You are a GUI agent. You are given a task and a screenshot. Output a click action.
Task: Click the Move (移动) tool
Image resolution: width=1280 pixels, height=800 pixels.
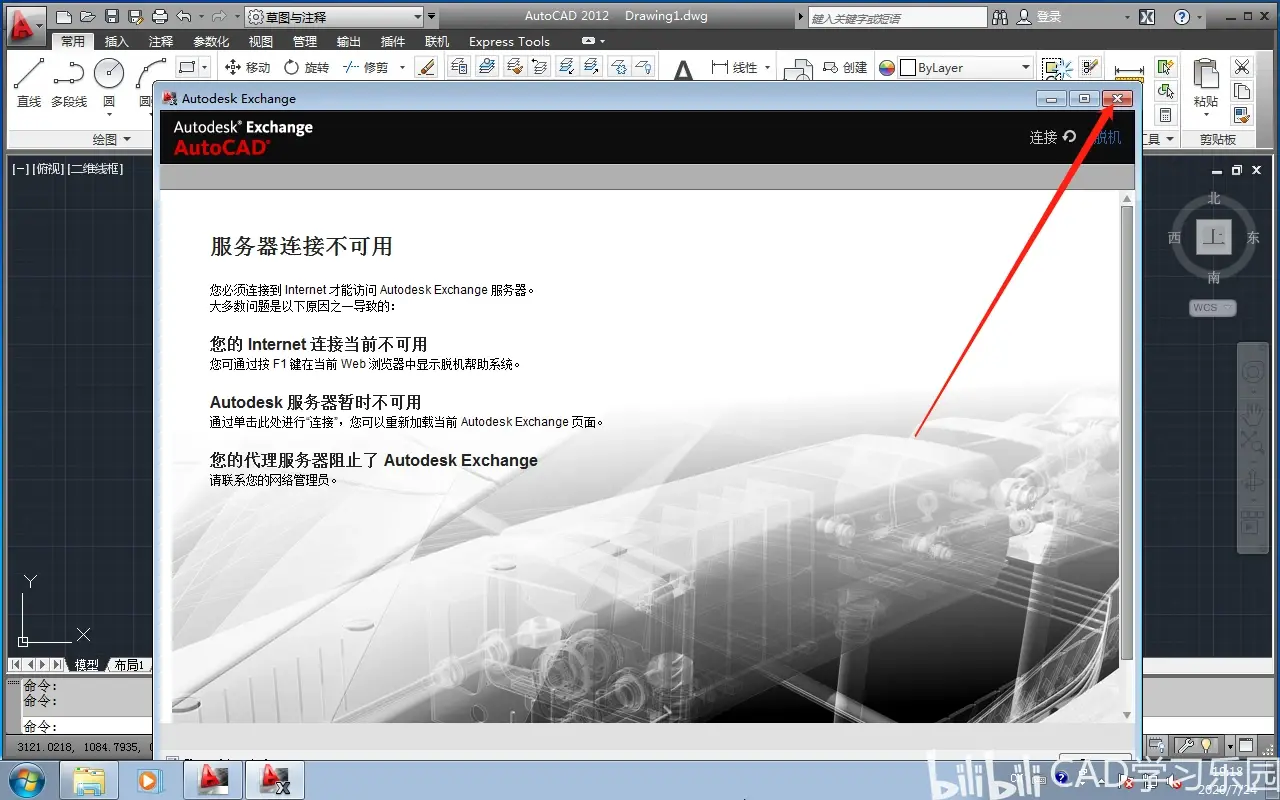click(x=247, y=67)
